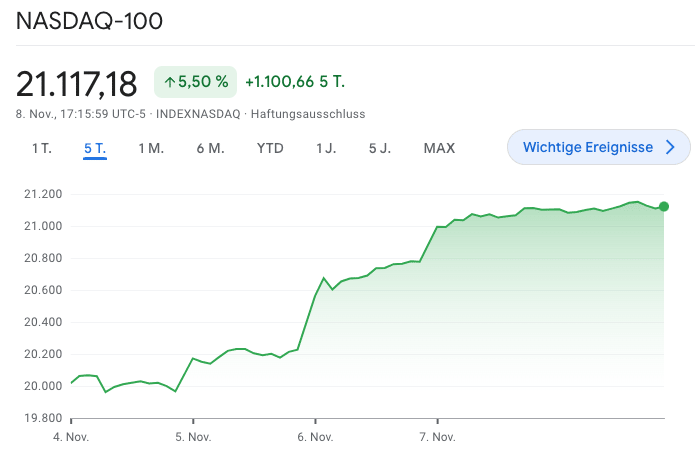The width and height of the screenshot is (695, 455).
Task: Show the YTD chart range
Action: 270,148
